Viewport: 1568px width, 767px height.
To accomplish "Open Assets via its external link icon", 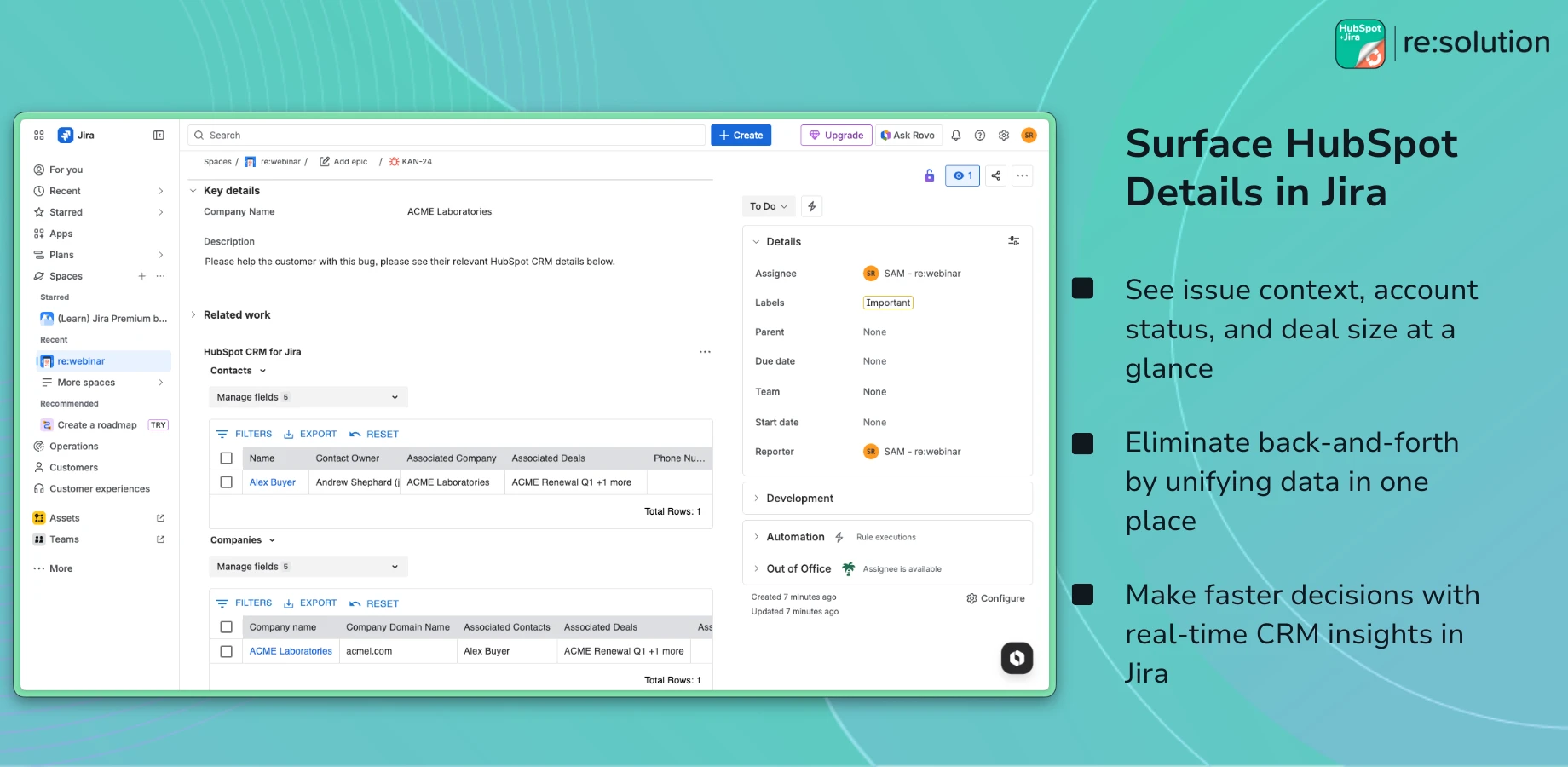I will pyautogui.click(x=160, y=518).
